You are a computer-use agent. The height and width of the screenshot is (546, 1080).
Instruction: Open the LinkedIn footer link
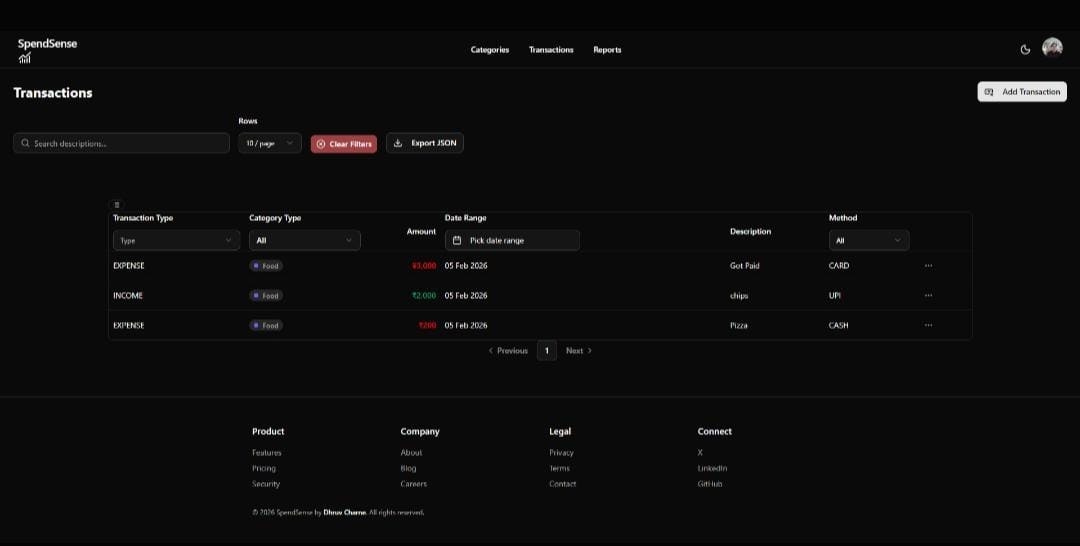click(712, 468)
